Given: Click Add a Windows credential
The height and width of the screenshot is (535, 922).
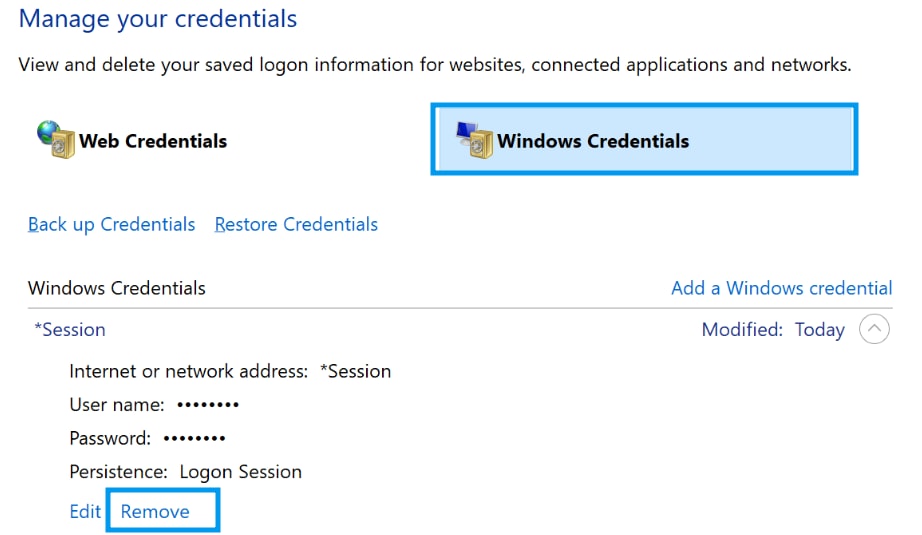Looking at the screenshot, I should (x=781, y=288).
